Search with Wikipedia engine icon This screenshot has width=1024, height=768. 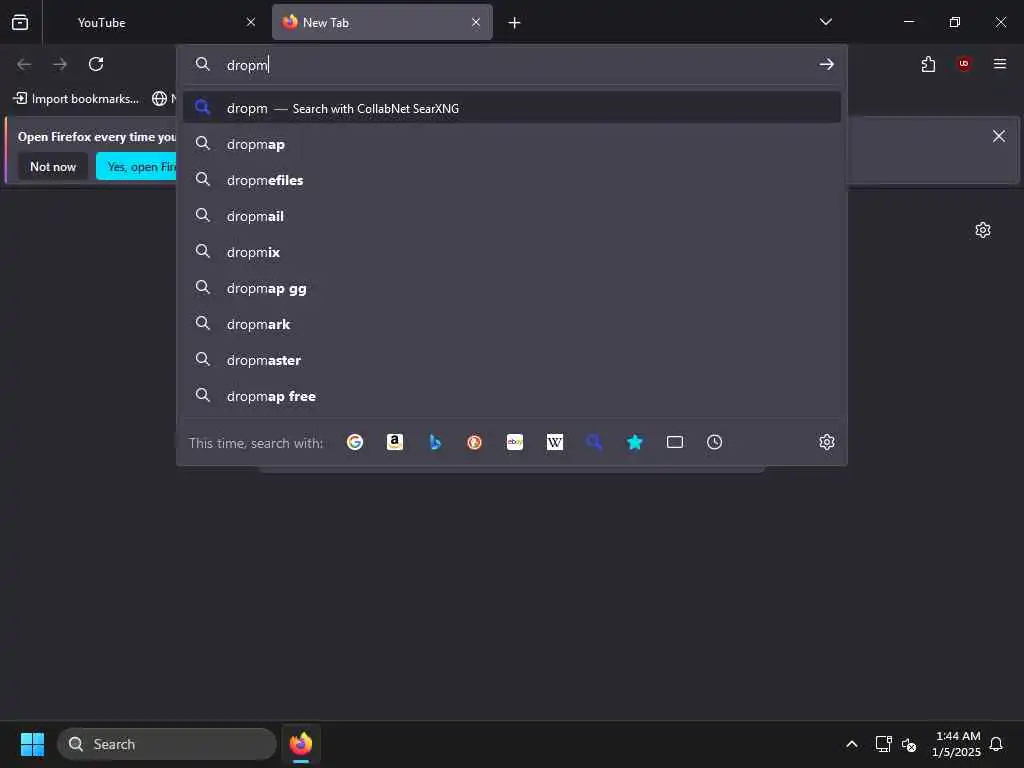(554, 442)
